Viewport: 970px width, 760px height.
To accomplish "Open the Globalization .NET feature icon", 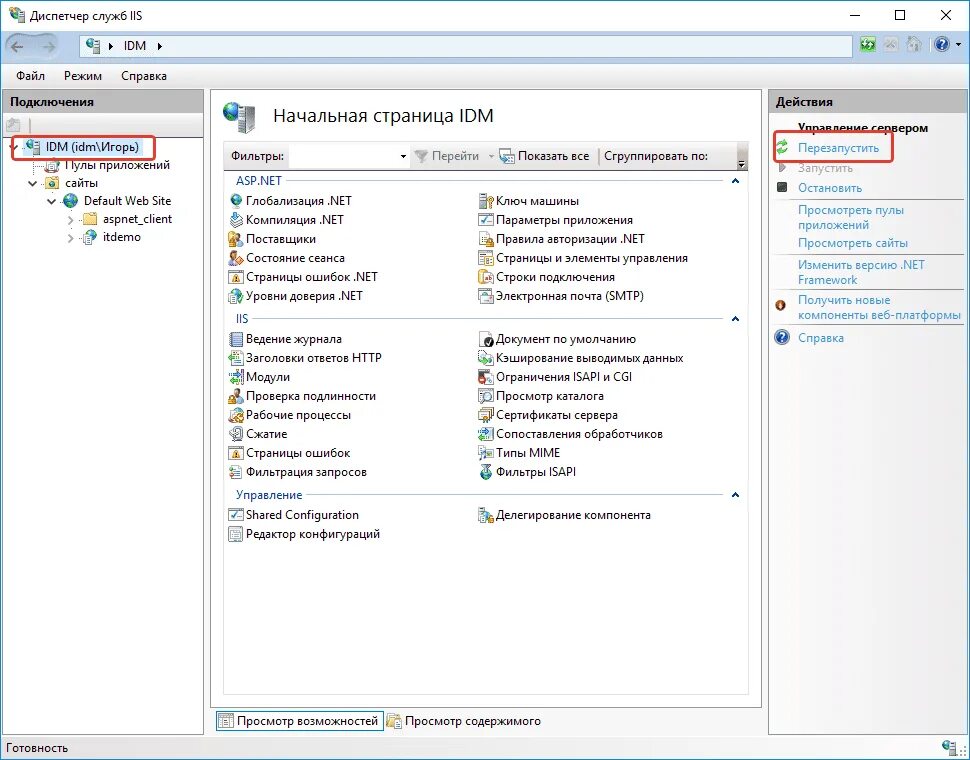I will (236, 201).
